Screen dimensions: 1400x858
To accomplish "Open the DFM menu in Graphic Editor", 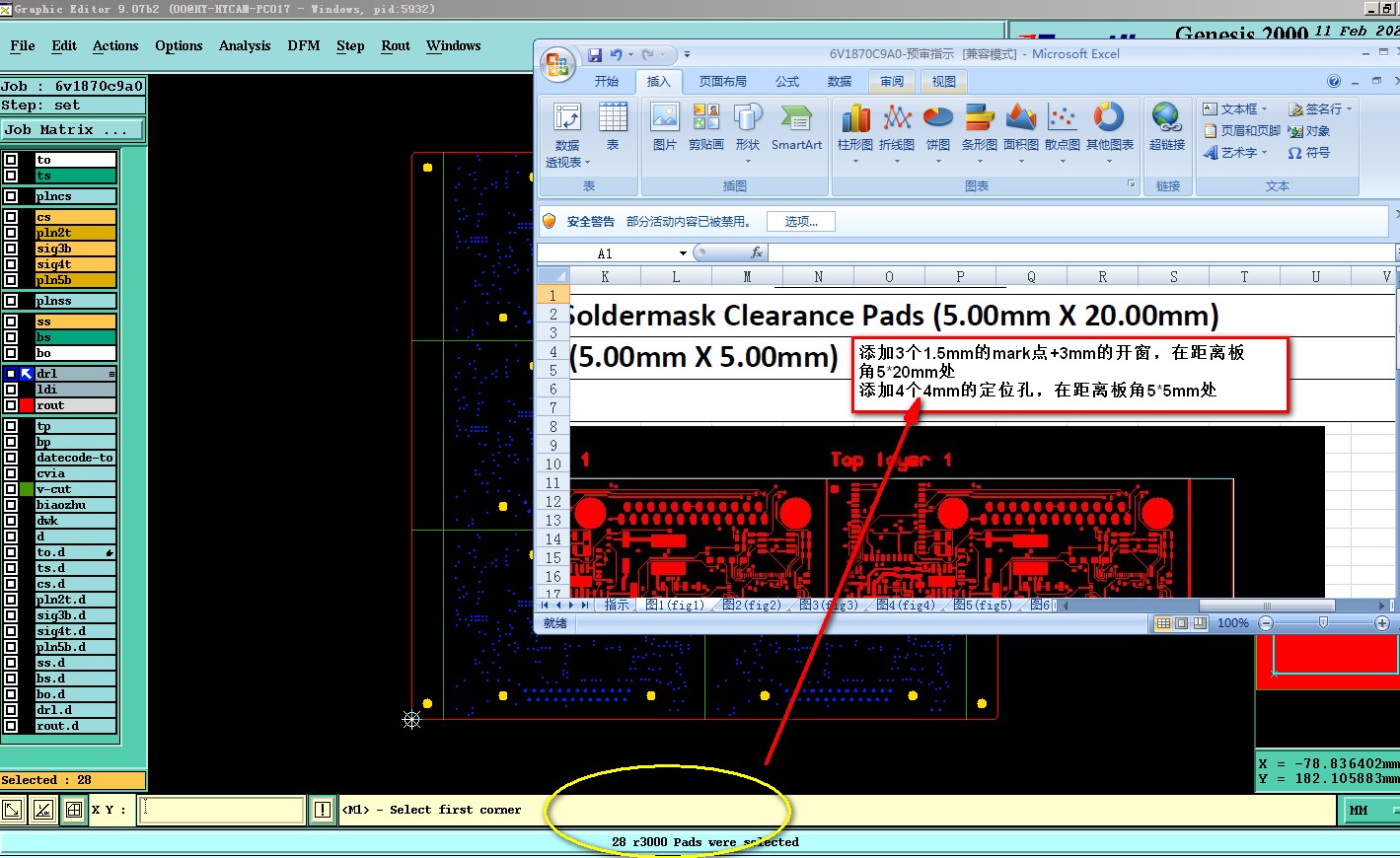I will click(x=303, y=45).
